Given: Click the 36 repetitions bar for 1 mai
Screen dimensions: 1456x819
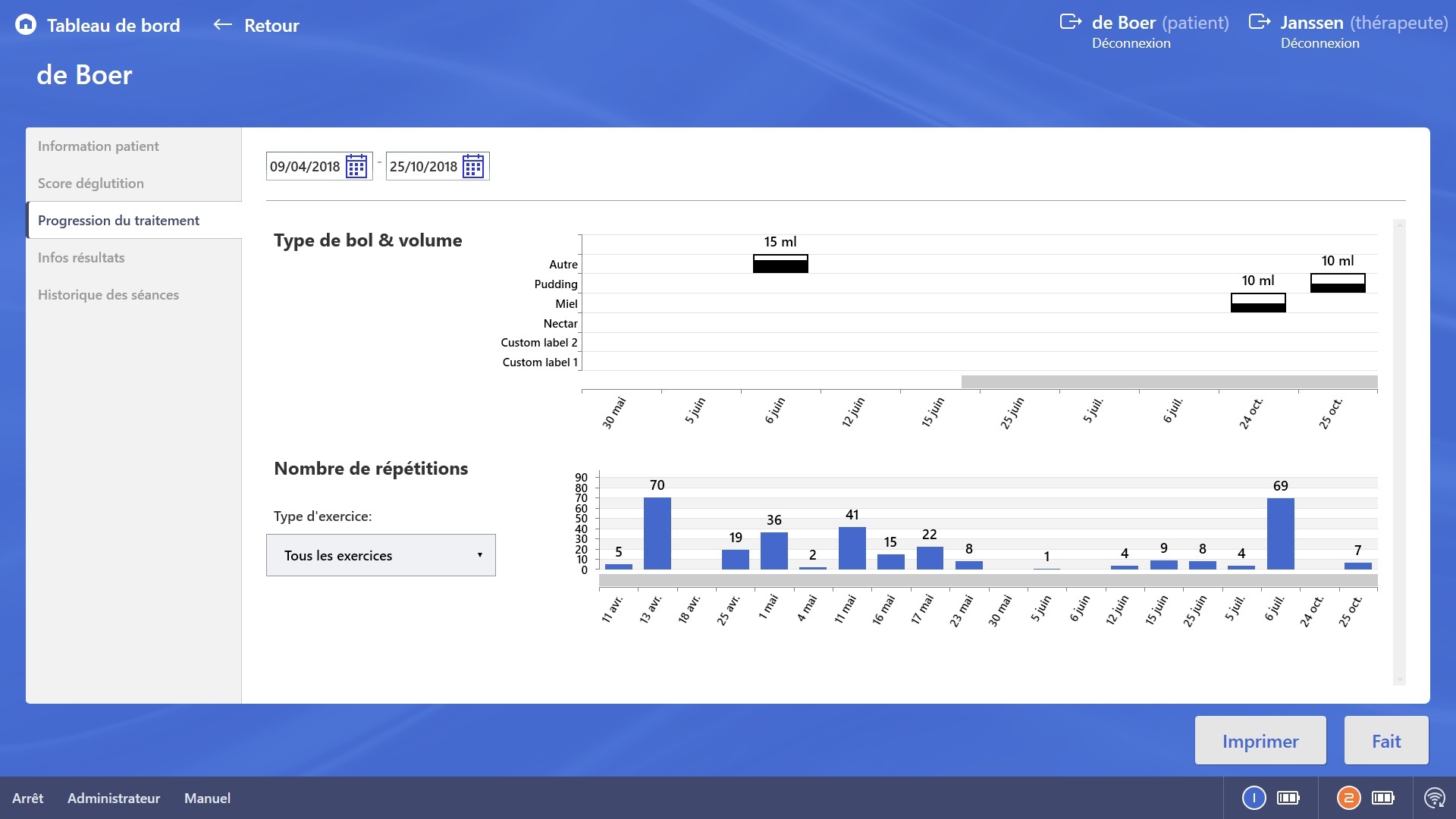Looking at the screenshot, I should [x=774, y=551].
